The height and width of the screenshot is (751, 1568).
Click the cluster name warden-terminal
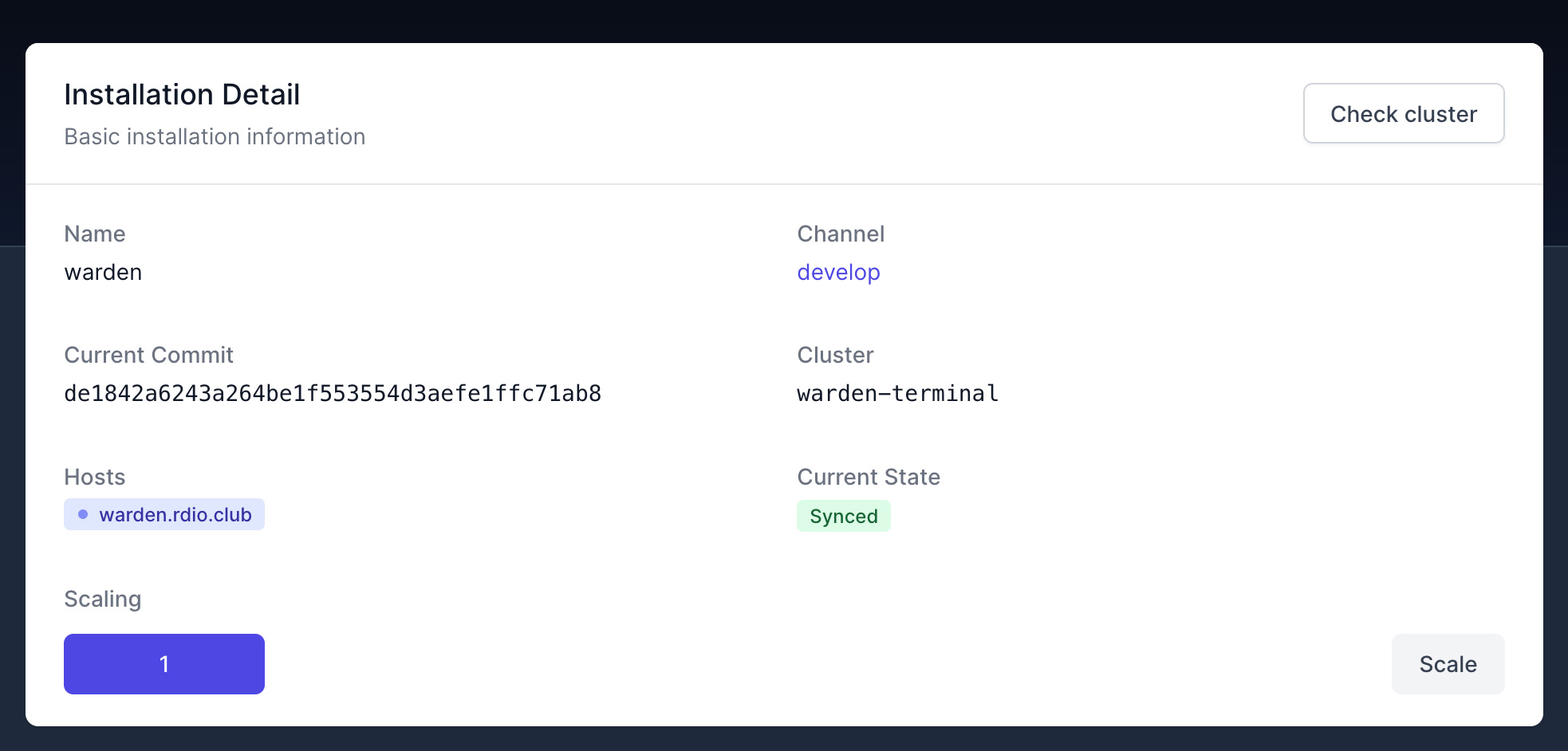pos(896,393)
